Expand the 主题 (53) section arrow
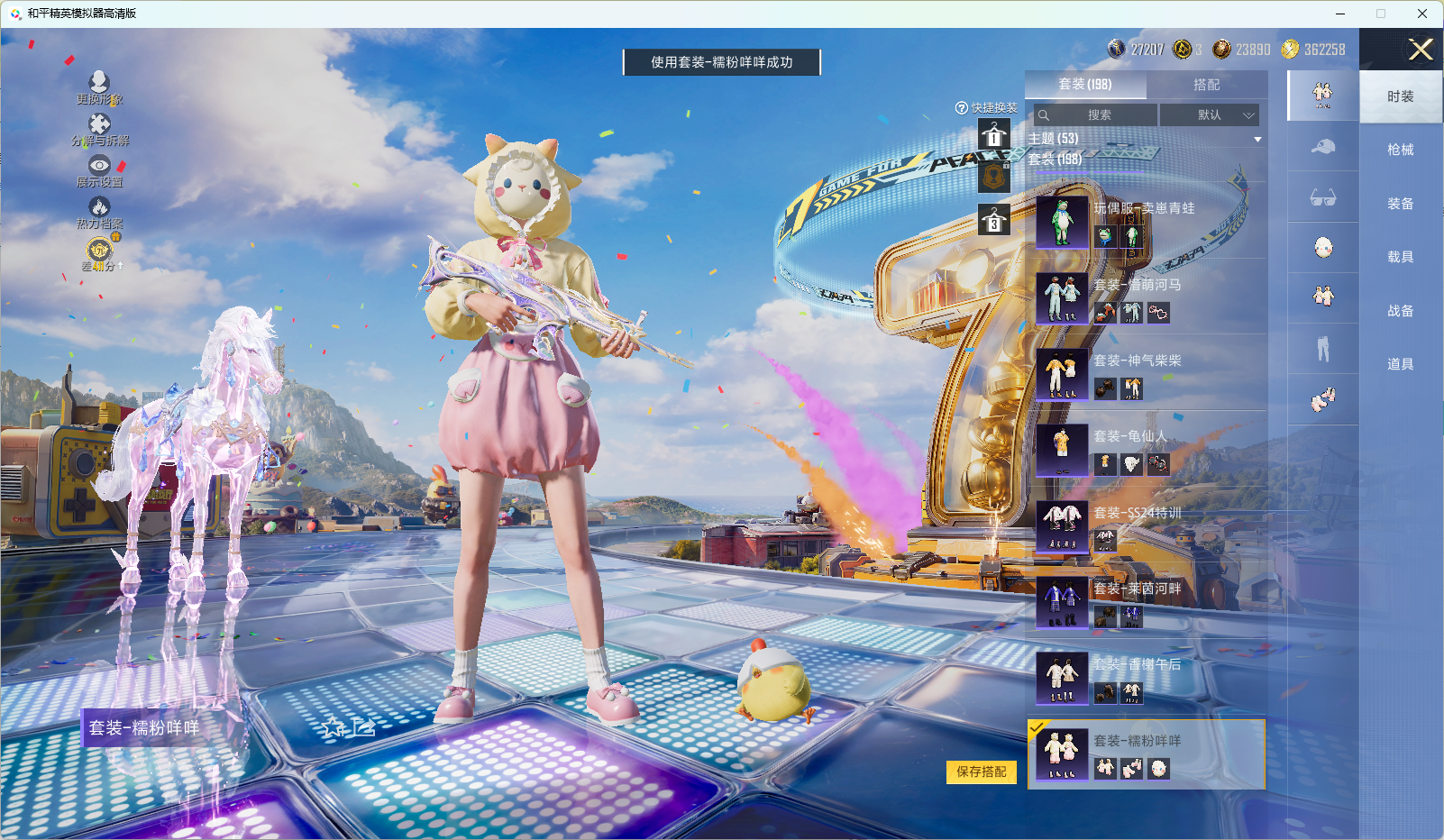Image resolution: width=1444 pixels, height=840 pixels. pos(1257,140)
